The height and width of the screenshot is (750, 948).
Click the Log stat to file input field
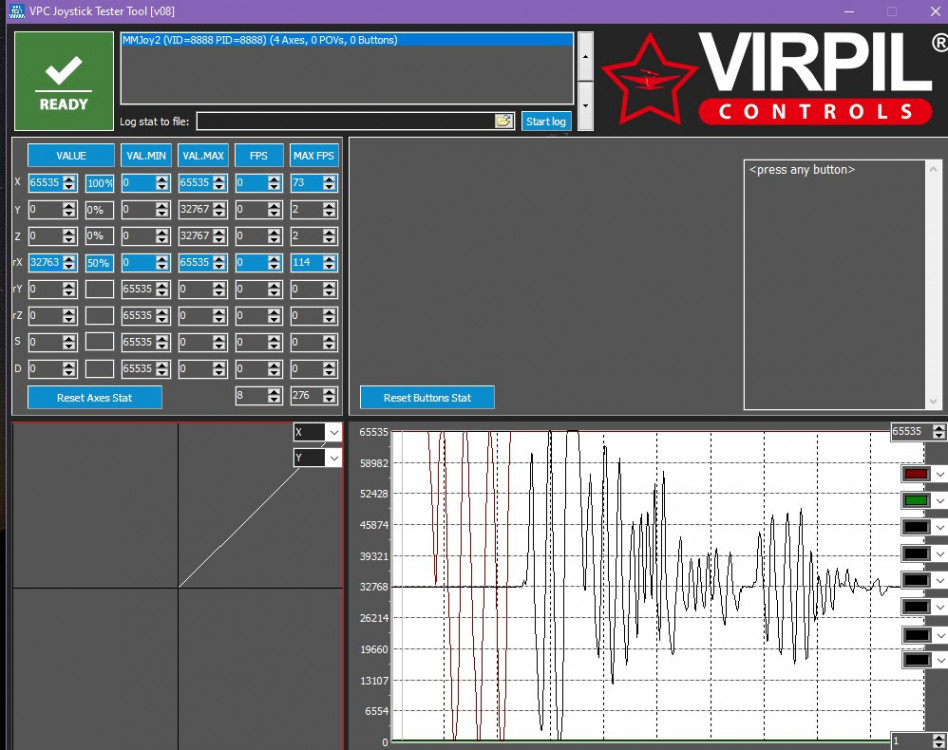pyautogui.click(x=345, y=121)
